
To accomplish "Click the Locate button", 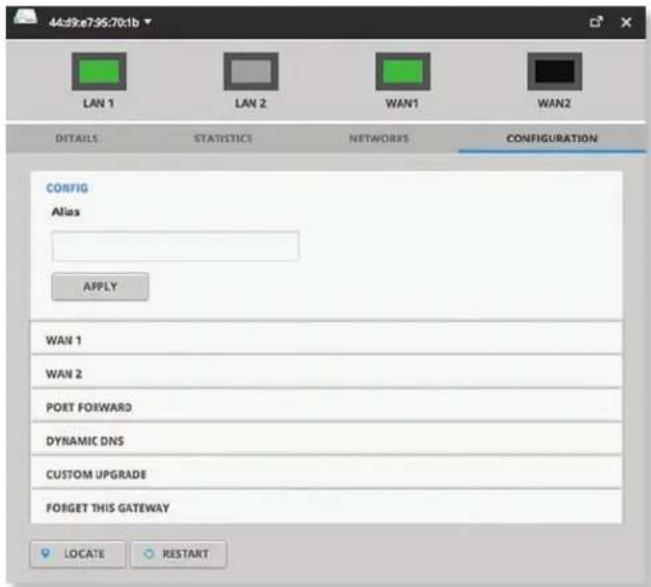I will (78, 554).
